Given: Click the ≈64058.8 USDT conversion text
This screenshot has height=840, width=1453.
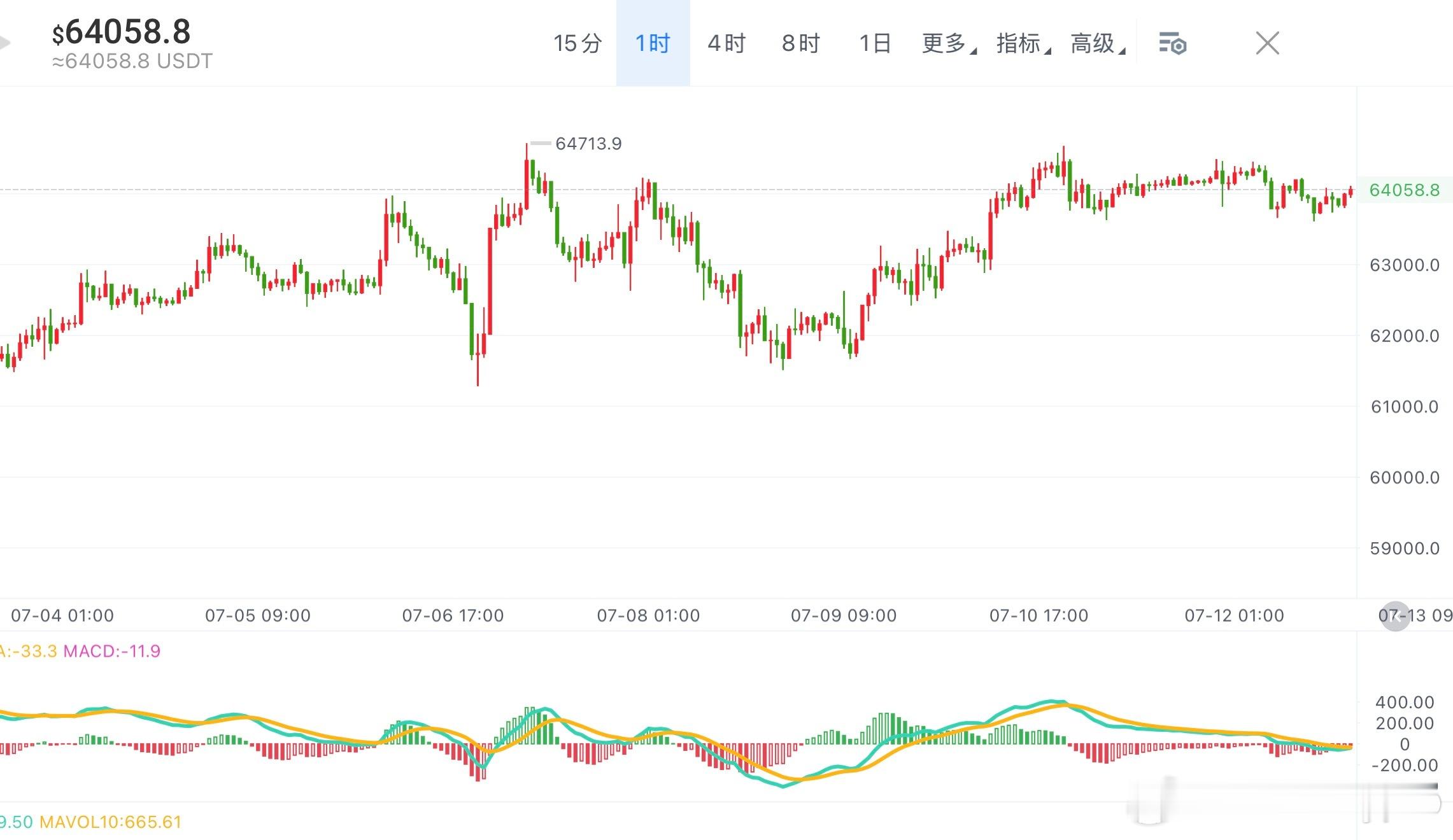Looking at the screenshot, I should 132,61.
